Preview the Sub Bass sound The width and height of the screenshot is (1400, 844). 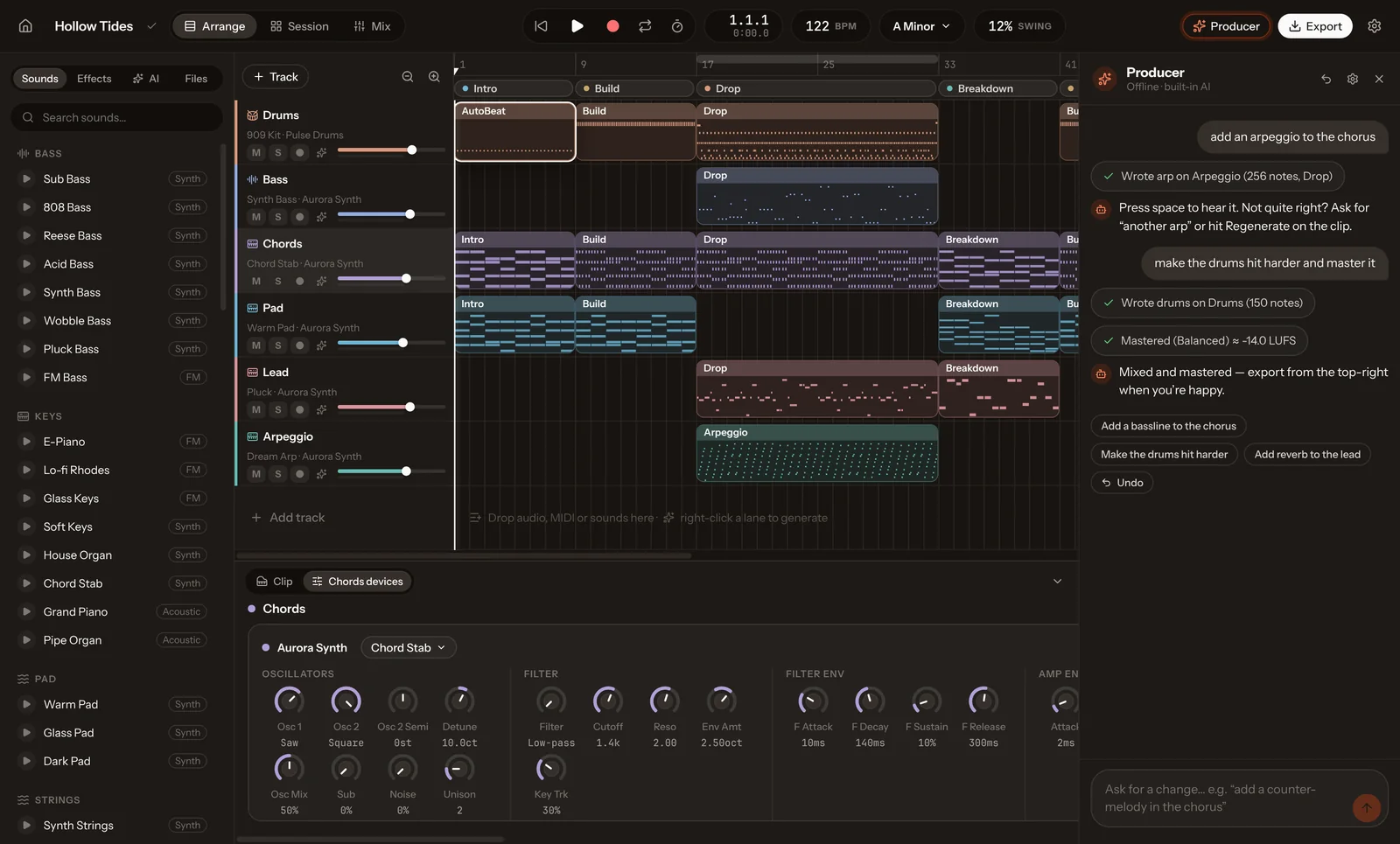coord(26,179)
